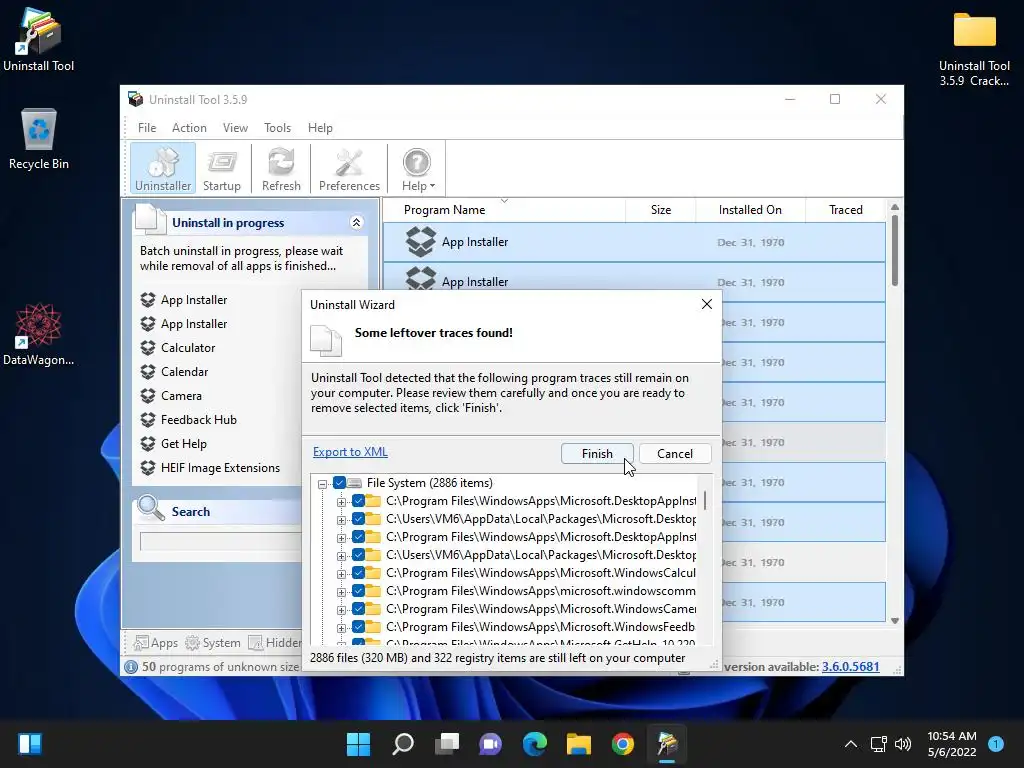
Task: Click the Search magnifier icon in side panel
Action: point(152,507)
